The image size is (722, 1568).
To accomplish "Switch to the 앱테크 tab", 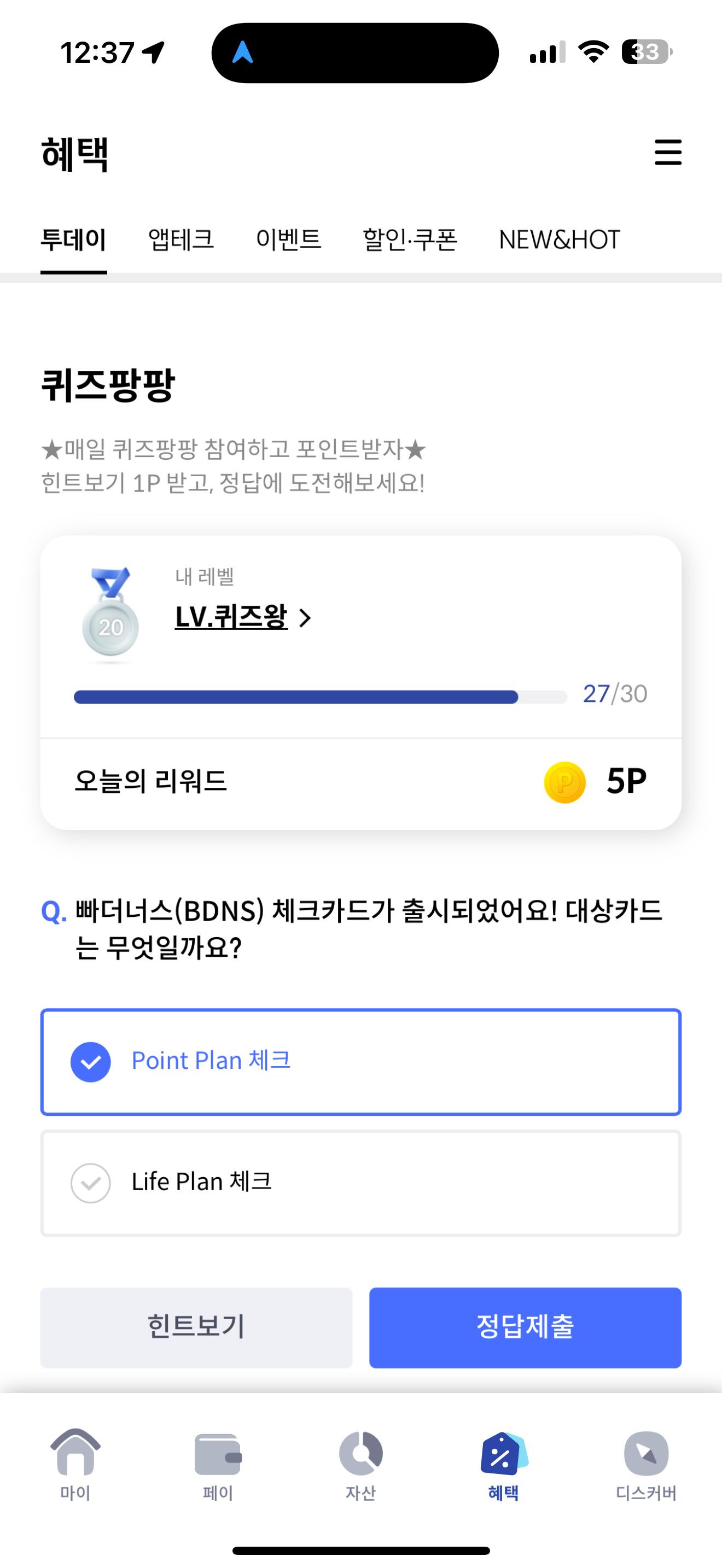I will click(x=181, y=240).
